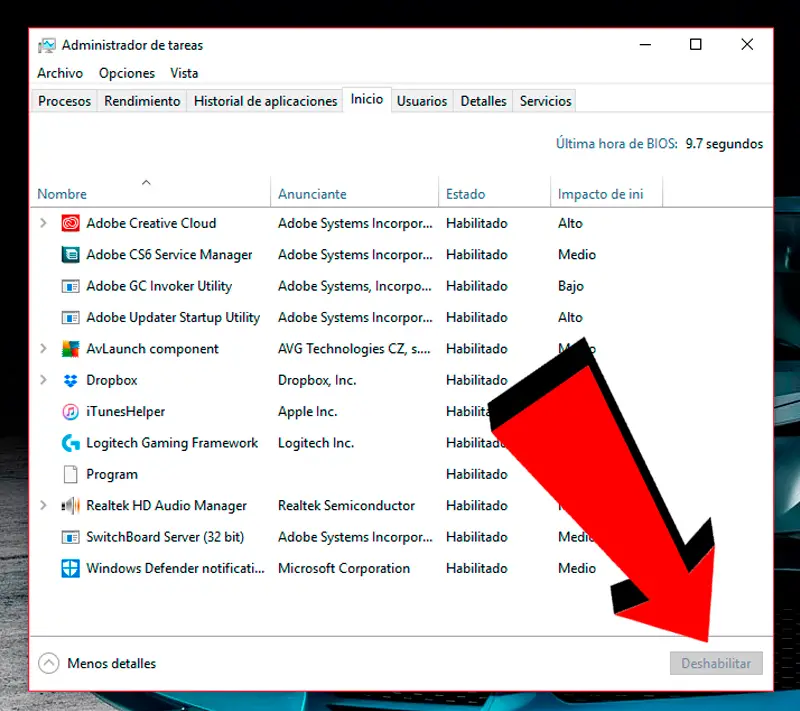
Task: Select the iTunesHelper name
Action: 126,412
